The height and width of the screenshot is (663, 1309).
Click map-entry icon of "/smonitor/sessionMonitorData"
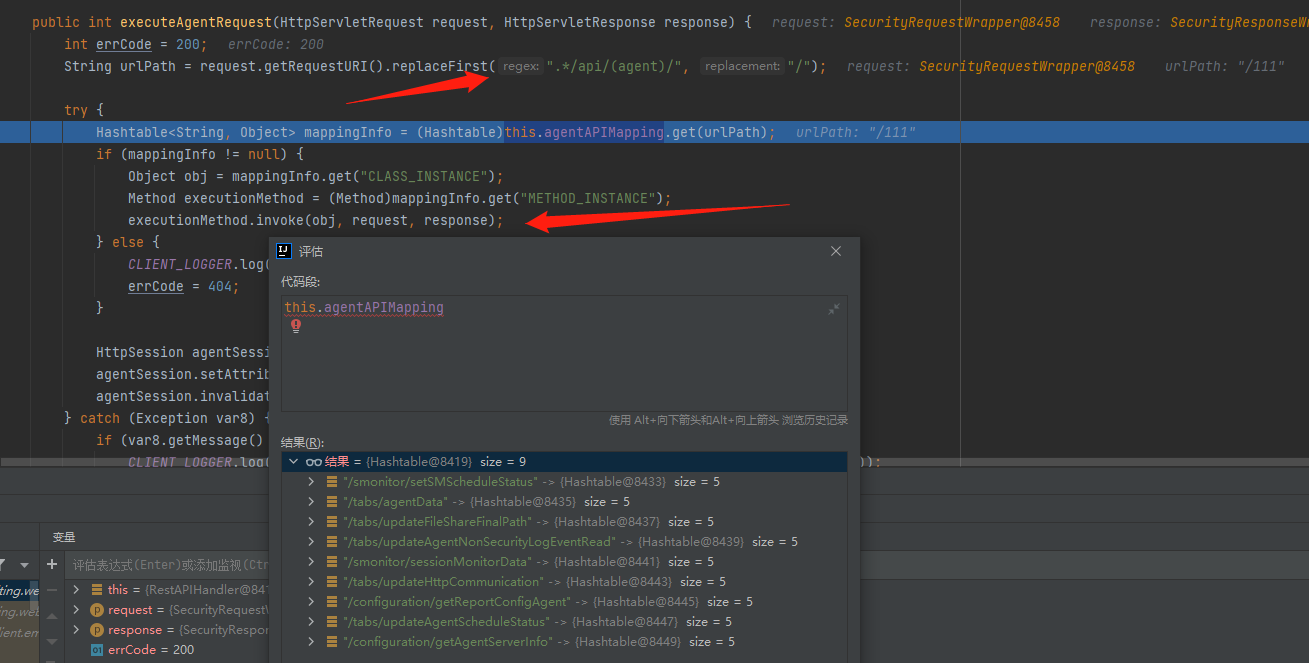(332, 562)
